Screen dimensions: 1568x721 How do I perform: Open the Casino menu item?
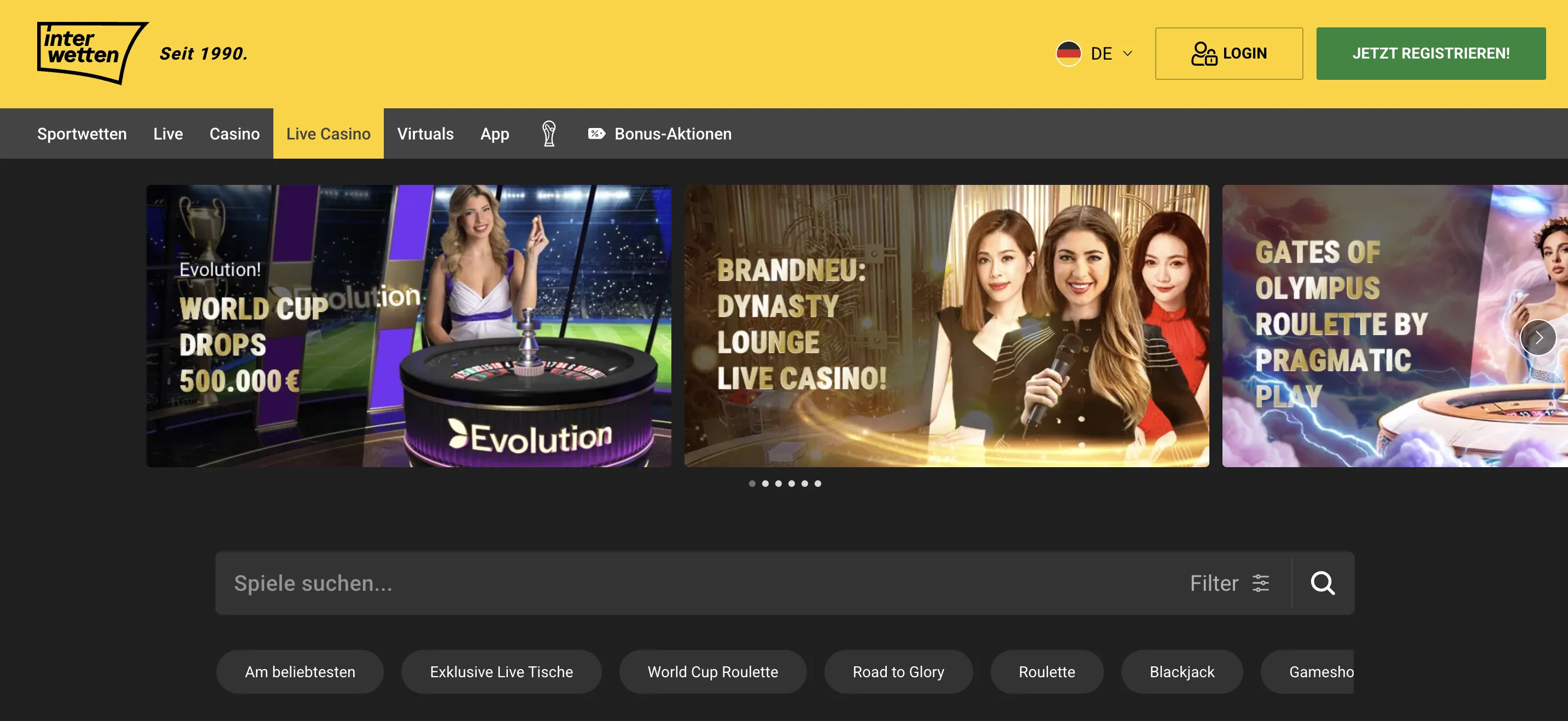point(235,134)
